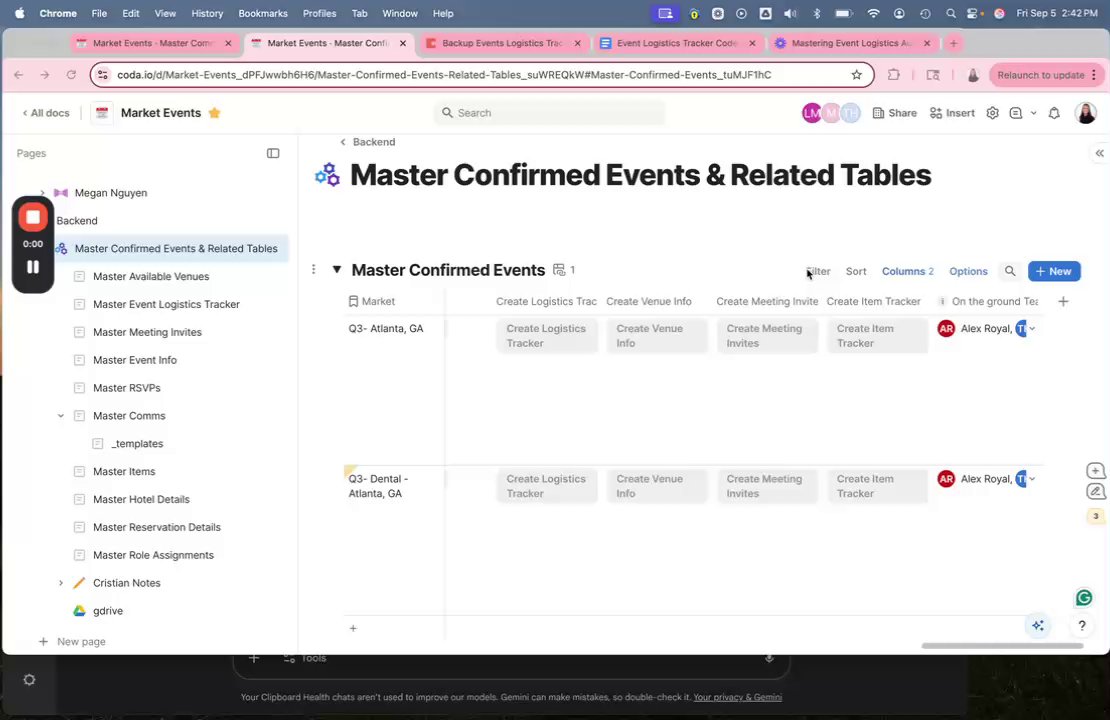This screenshot has width=1110, height=720.
Task: Add a column with plus icon
Action: click(1063, 301)
